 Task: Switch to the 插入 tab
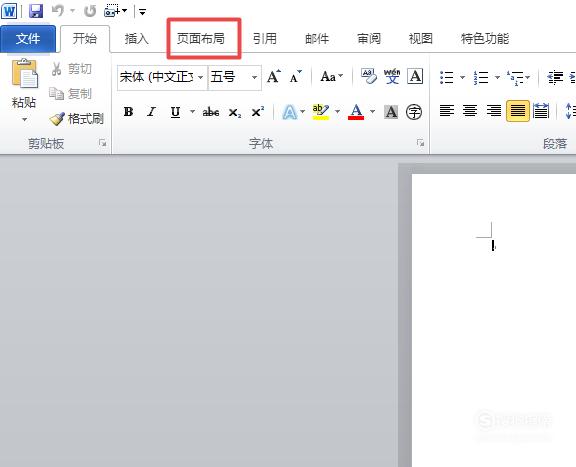point(136,39)
